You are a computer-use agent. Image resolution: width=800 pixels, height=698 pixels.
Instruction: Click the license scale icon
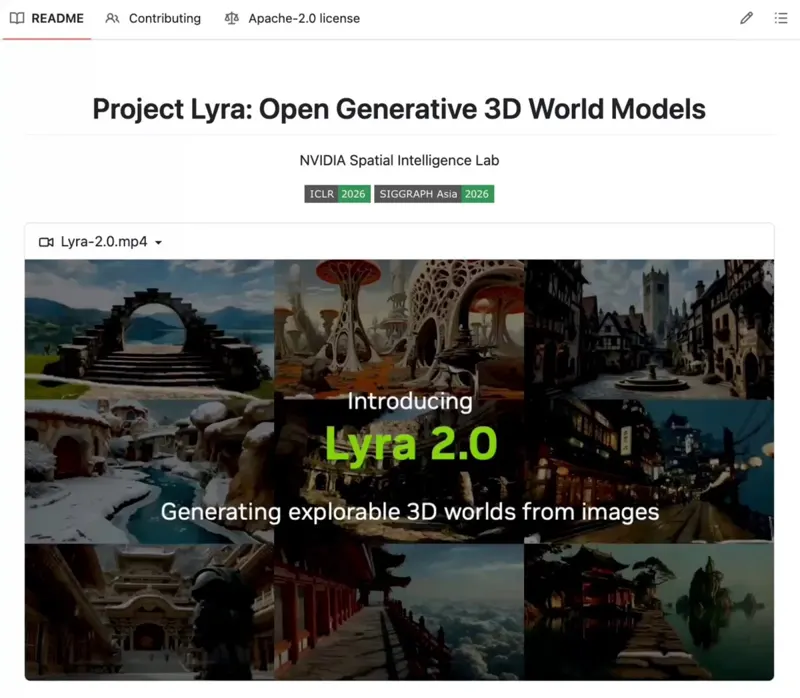point(232,18)
